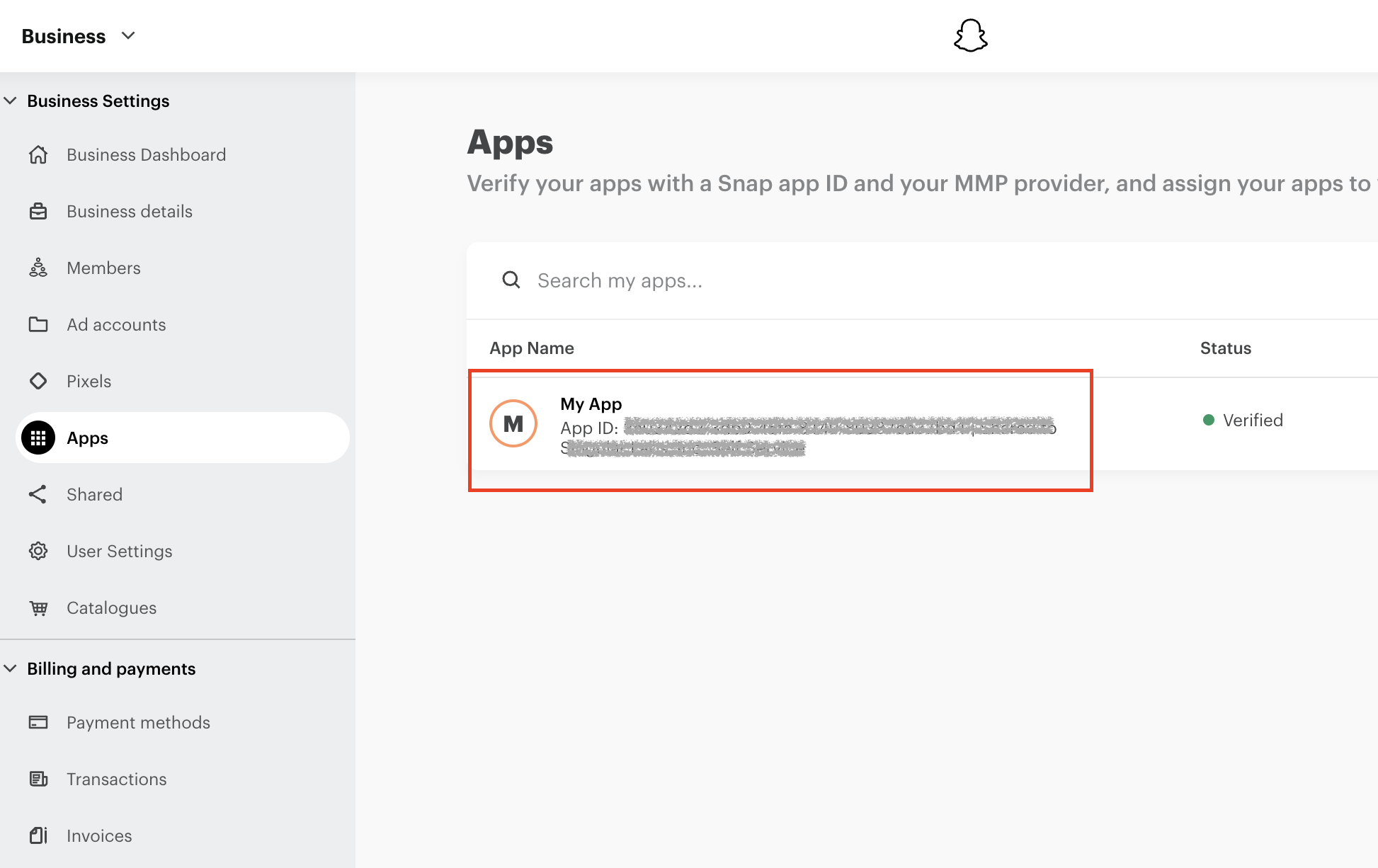Click the User Settings gear icon
This screenshot has width=1378, height=868.
tap(38, 551)
